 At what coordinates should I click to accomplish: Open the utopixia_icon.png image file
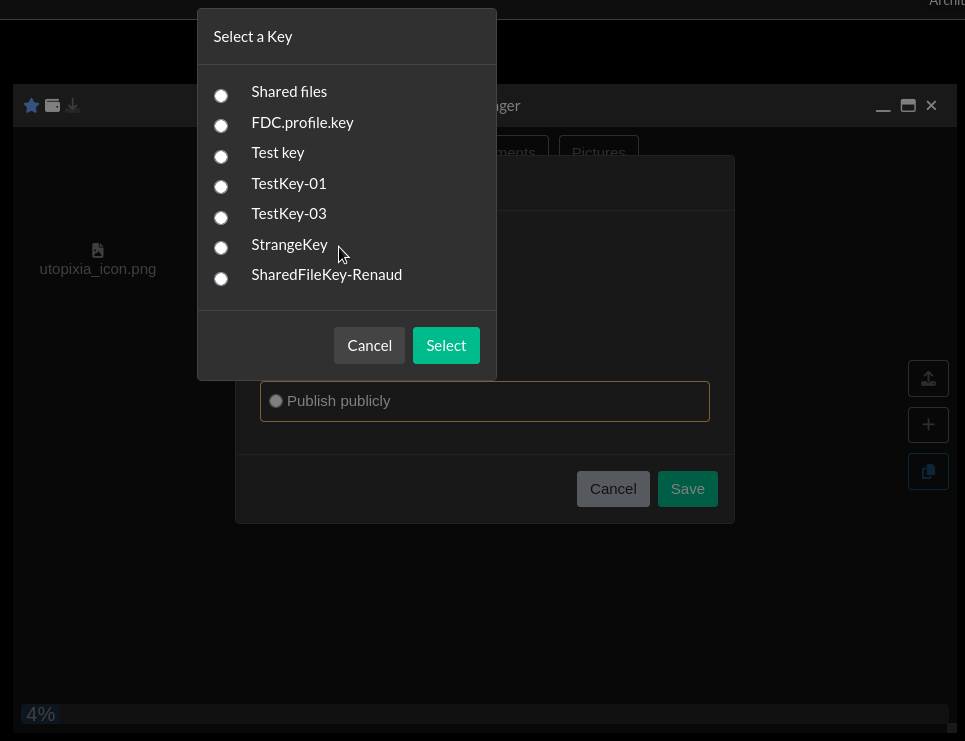[x=97, y=259]
